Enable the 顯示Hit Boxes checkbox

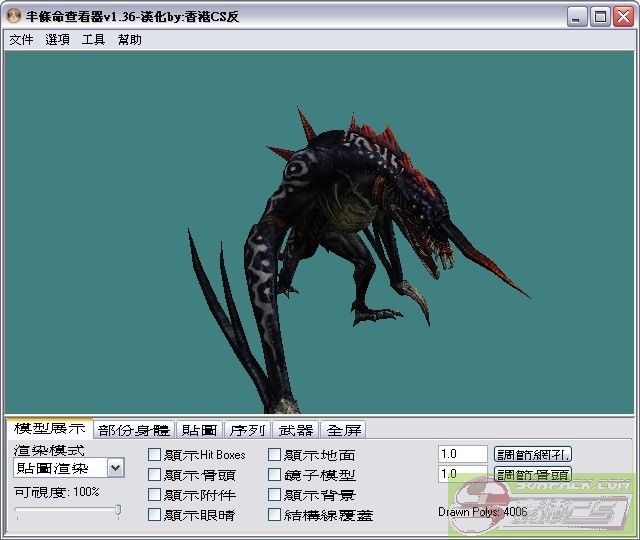pyautogui.click(x=154, y=455)
